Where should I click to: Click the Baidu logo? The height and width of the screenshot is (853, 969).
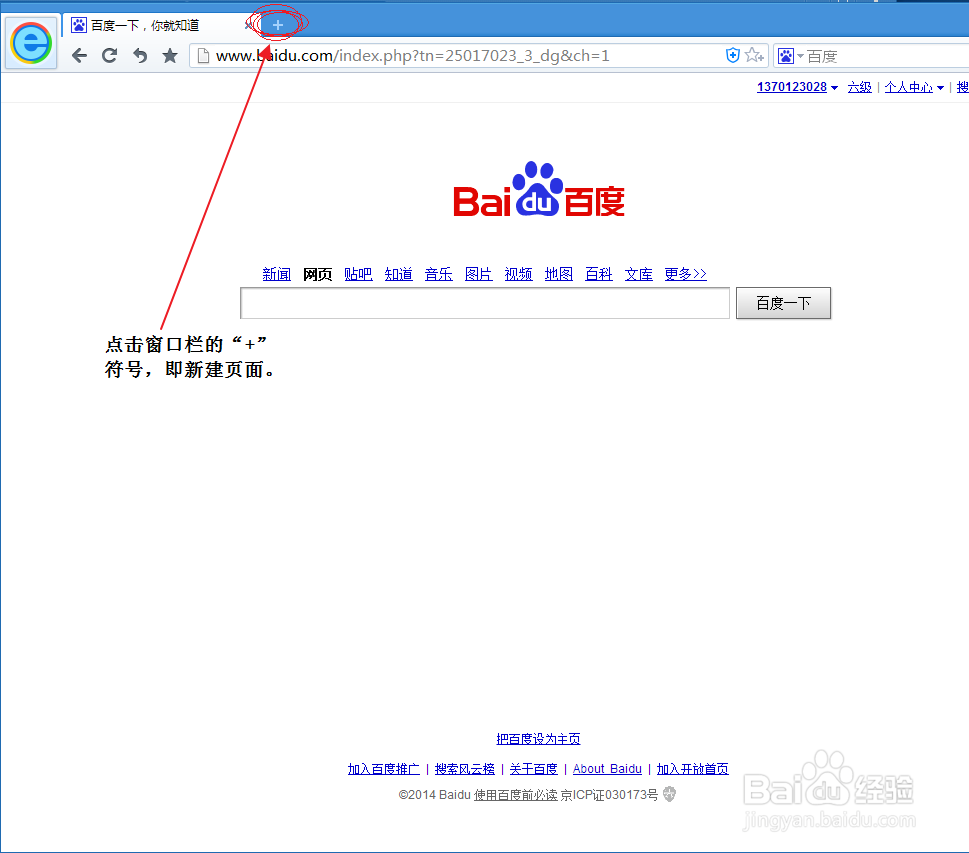coord(539,190)
